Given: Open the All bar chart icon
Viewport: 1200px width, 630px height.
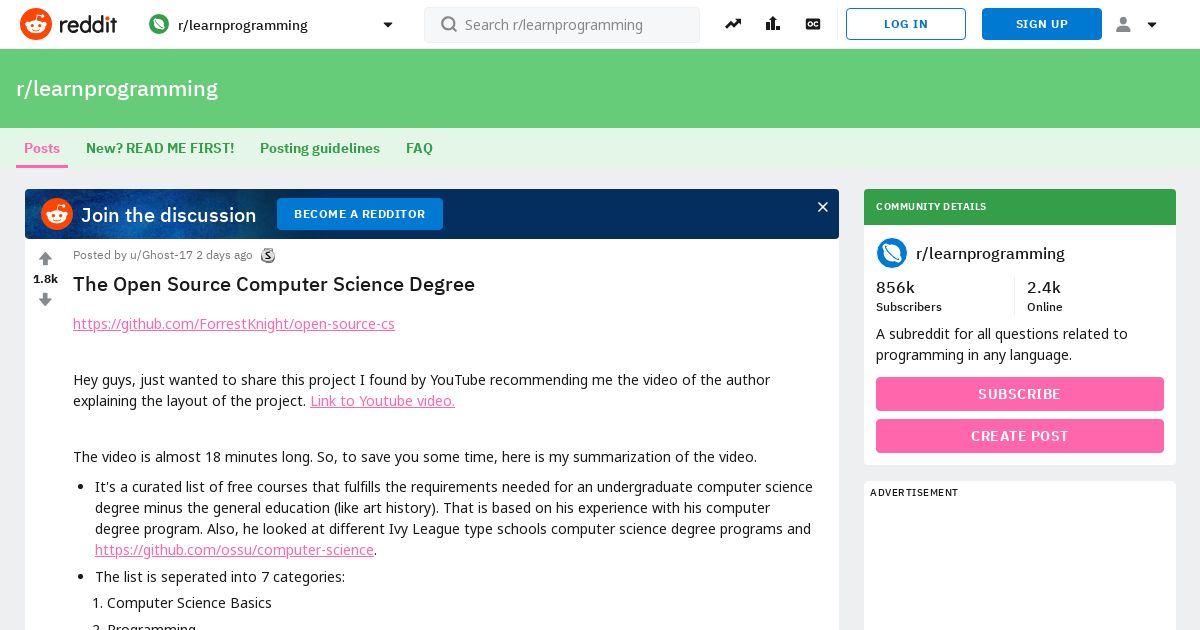Looking at the screenshot, I should 773,24.
